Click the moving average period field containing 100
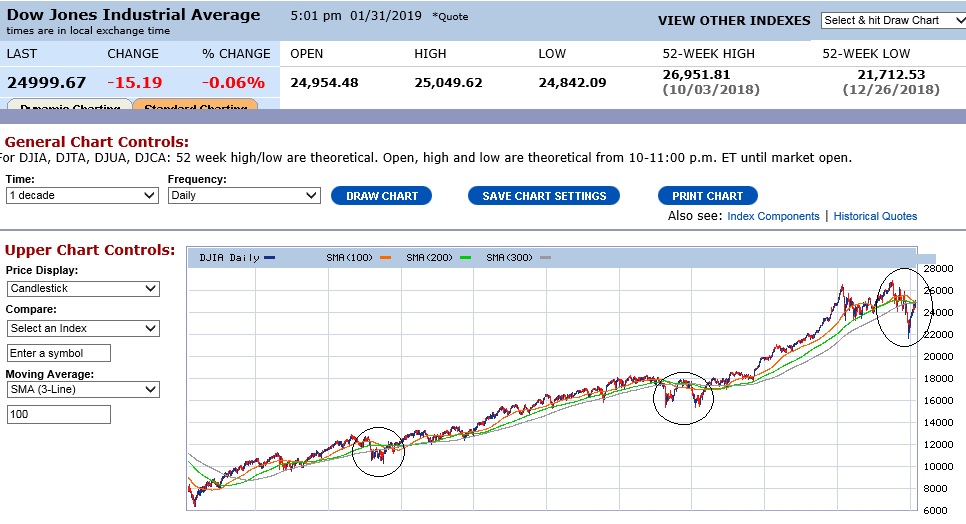 [59, 414]
